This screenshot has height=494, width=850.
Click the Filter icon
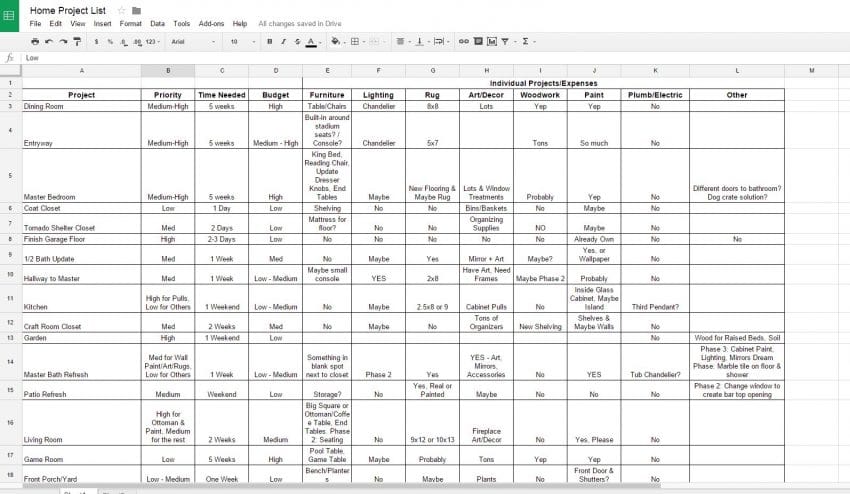point(507,41)
